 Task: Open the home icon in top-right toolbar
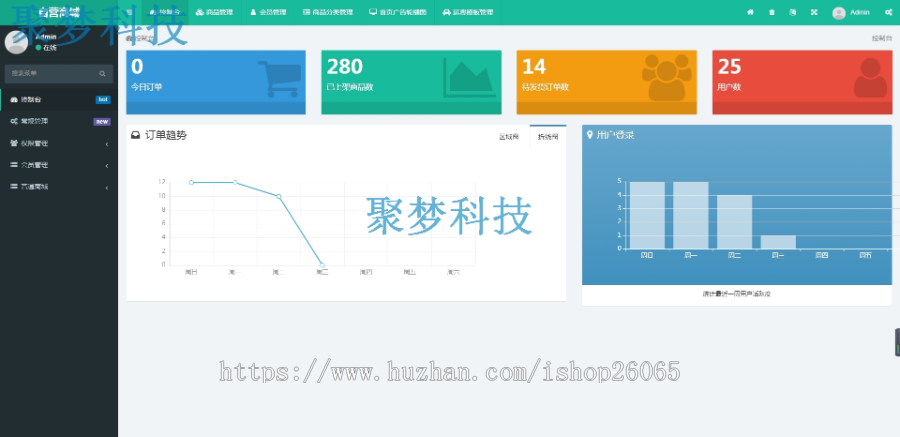point(750,12)
